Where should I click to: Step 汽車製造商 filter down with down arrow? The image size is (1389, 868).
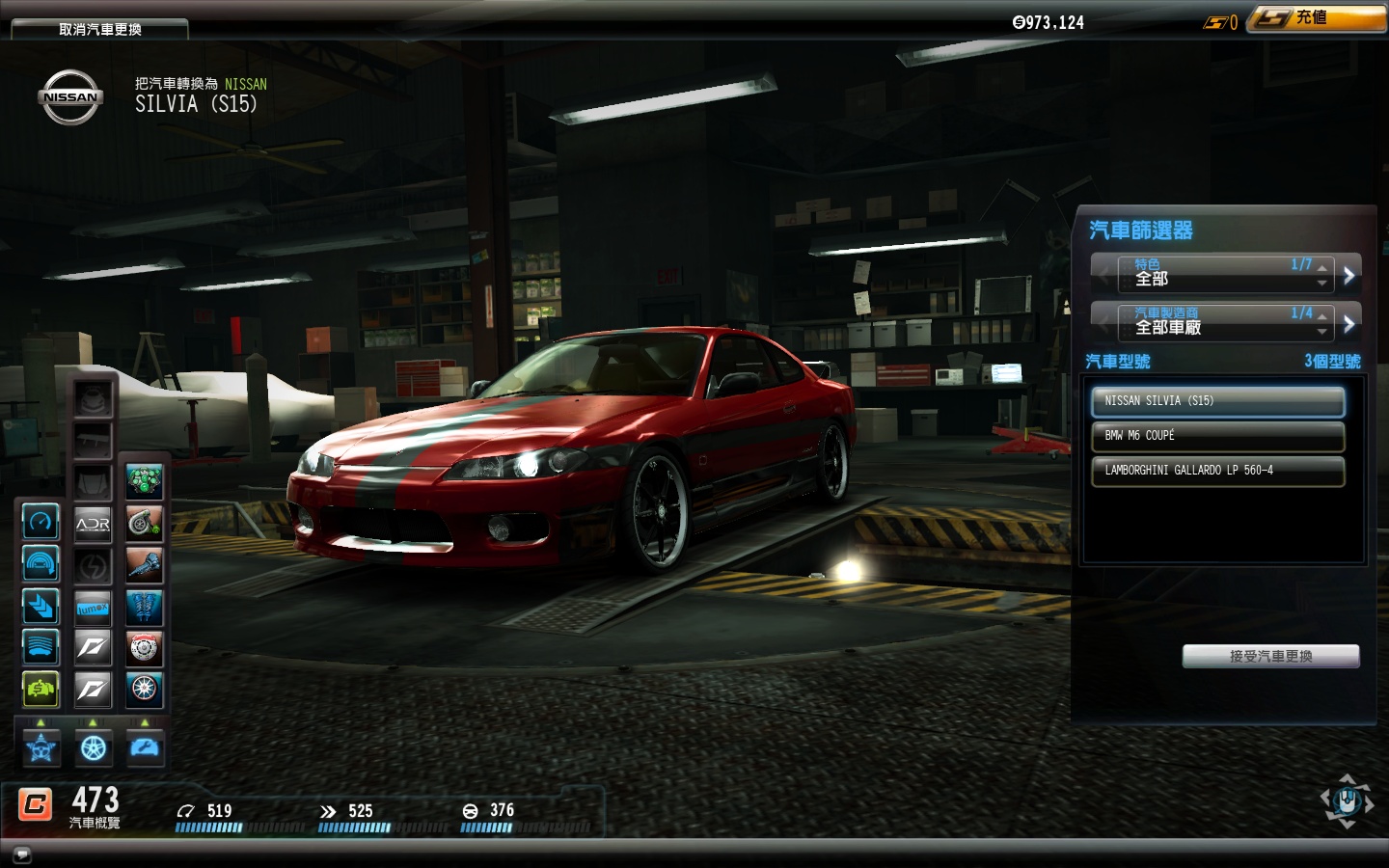[x=1322, y=332]
